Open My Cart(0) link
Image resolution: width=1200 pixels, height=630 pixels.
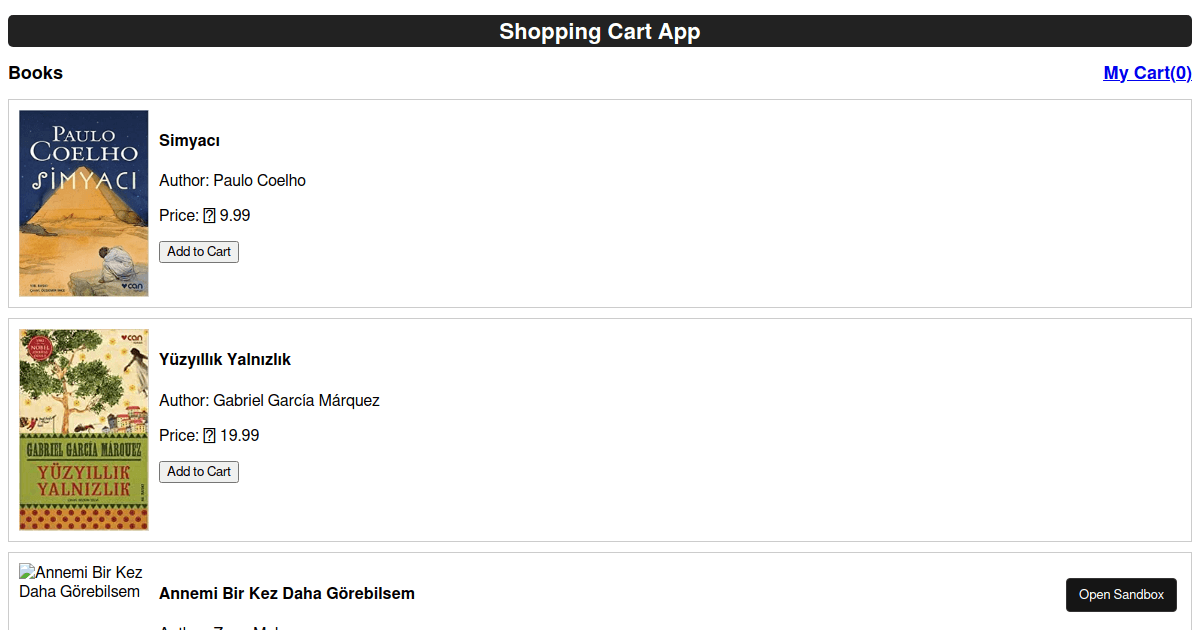pos(1147,72)
